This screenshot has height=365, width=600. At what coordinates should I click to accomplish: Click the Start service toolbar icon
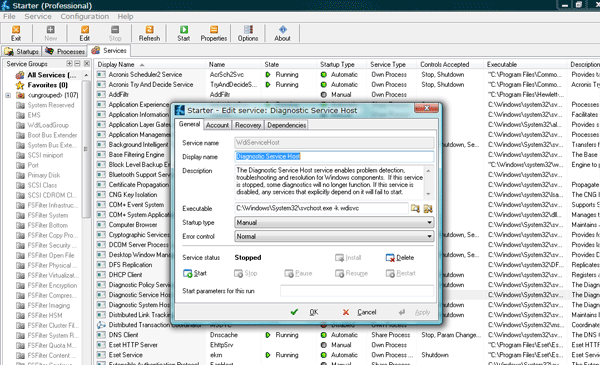(183, 33)
